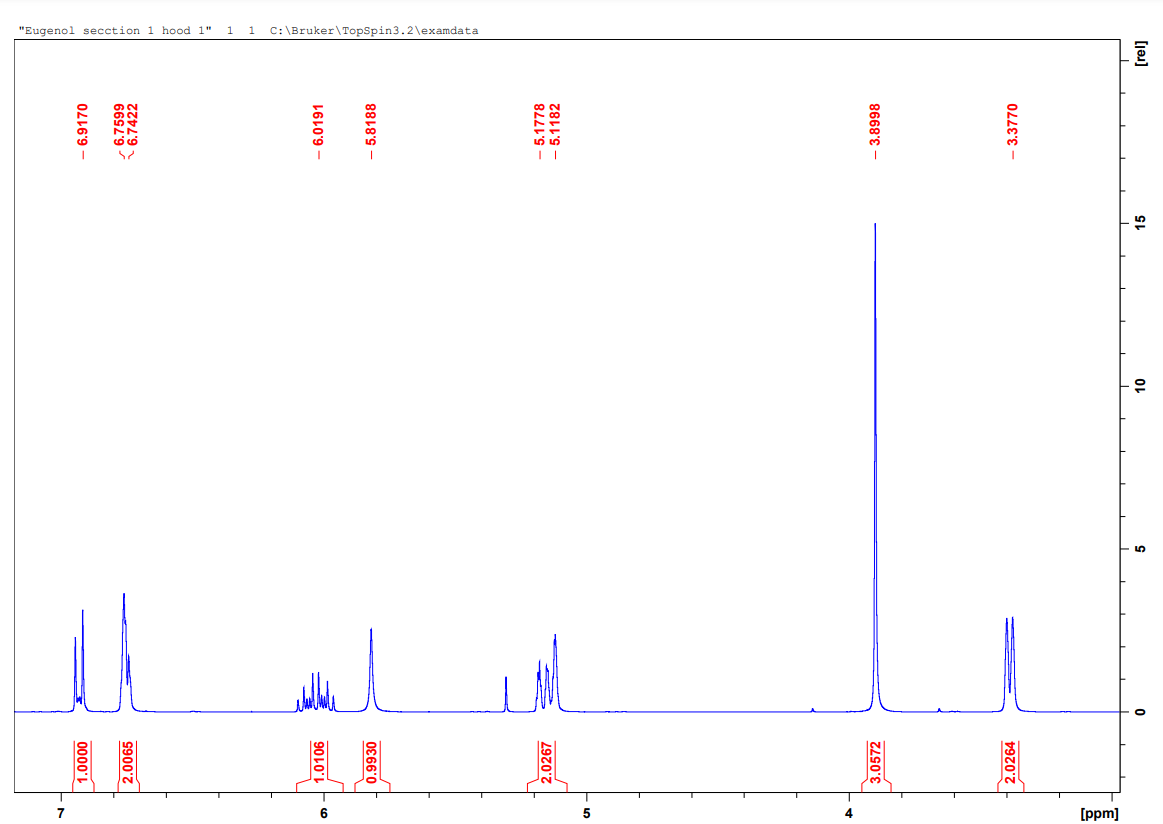Click the integral value 2.0264
The image size is (1163, 824).
pos(1010,762)
